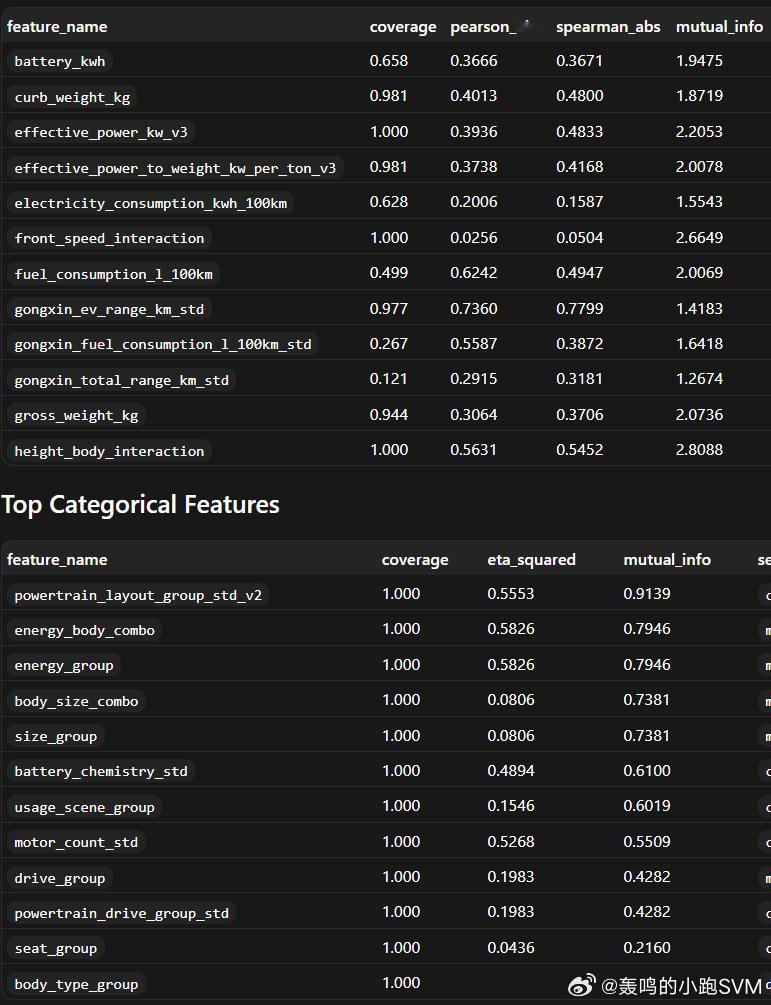Select the drive_group feature name
This screenshot has height=1005, width=771.
pyautogui.click(x=60, y=878)
